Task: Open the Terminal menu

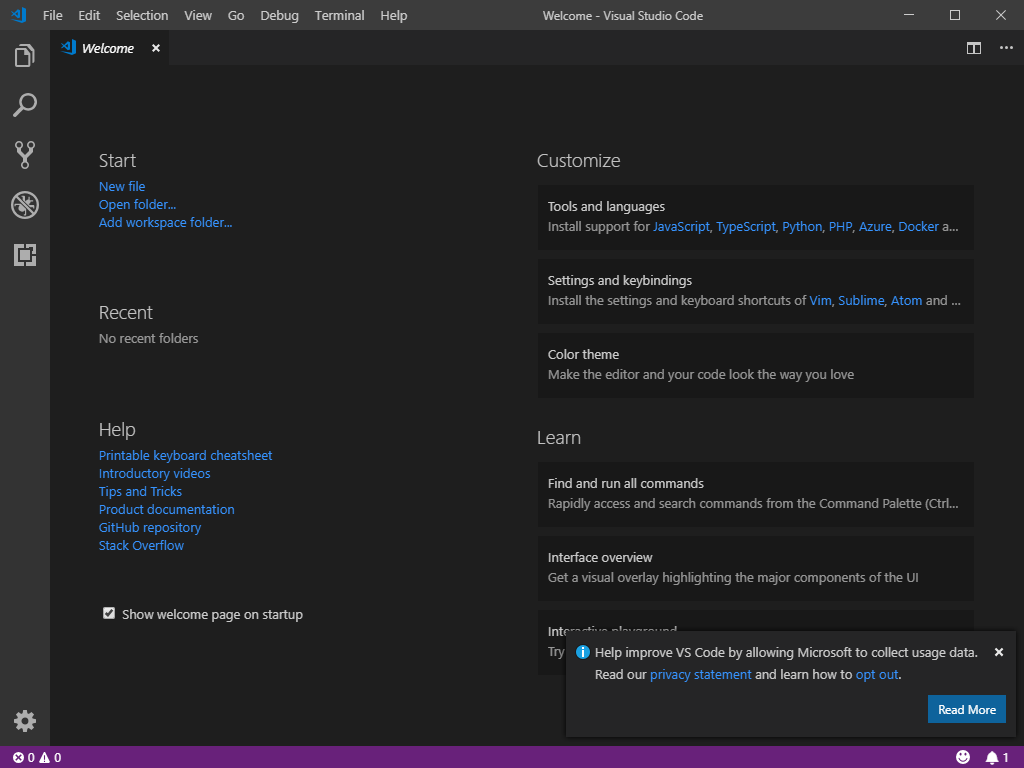Action: (x=339, y=15)
